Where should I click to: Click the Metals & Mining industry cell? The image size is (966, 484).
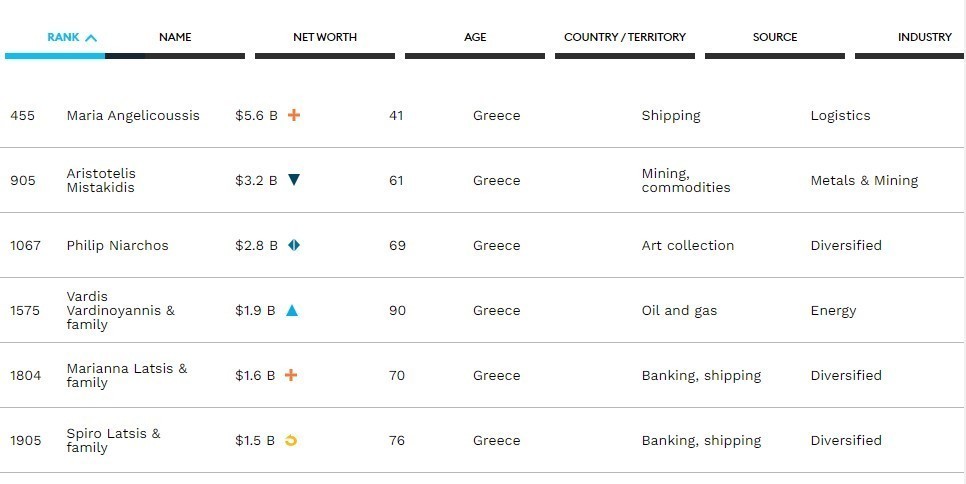[x=864, y=180]
